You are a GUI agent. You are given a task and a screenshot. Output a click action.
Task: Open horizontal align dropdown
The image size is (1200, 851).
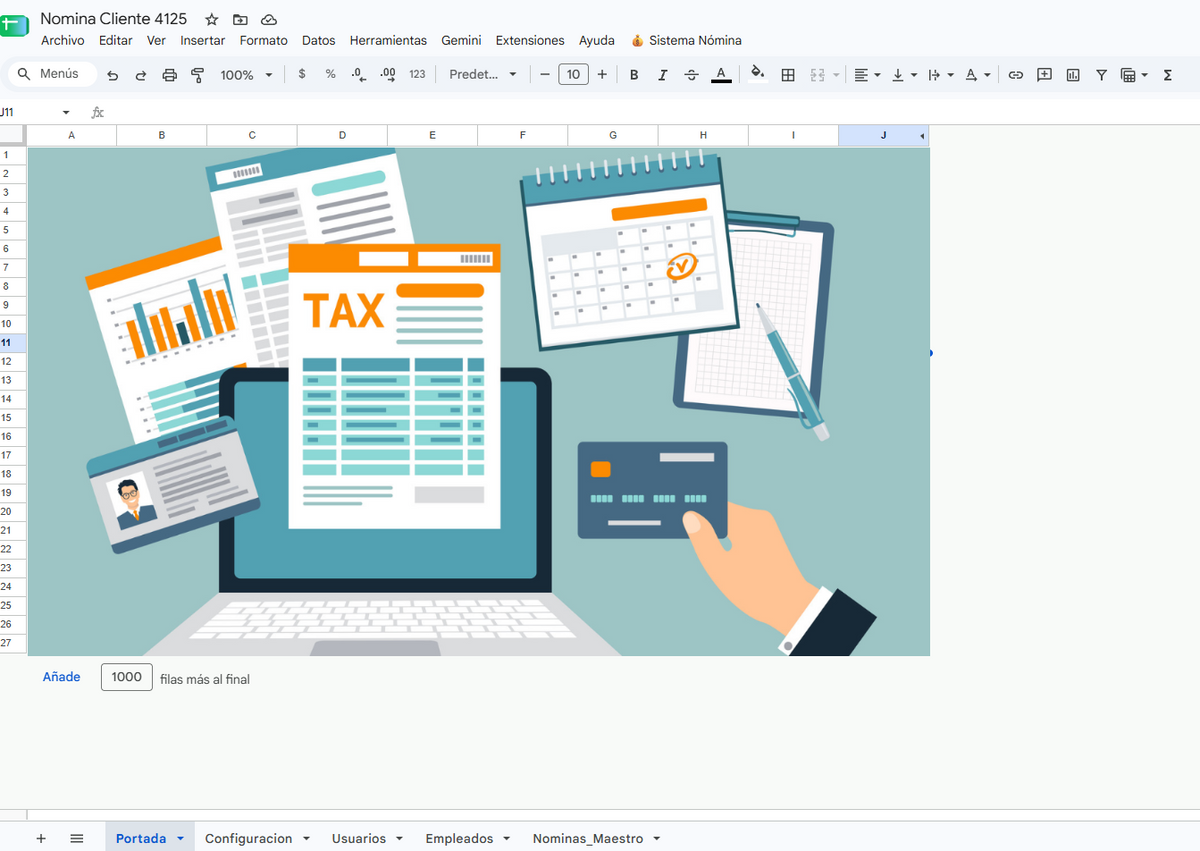coord(867,75)
